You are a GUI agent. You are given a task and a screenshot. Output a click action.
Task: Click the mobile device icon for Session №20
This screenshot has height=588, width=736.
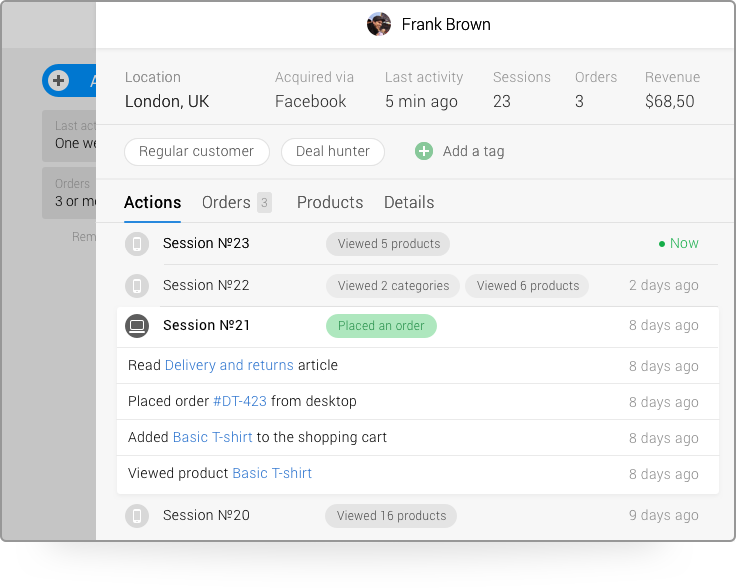pos(137,516)
